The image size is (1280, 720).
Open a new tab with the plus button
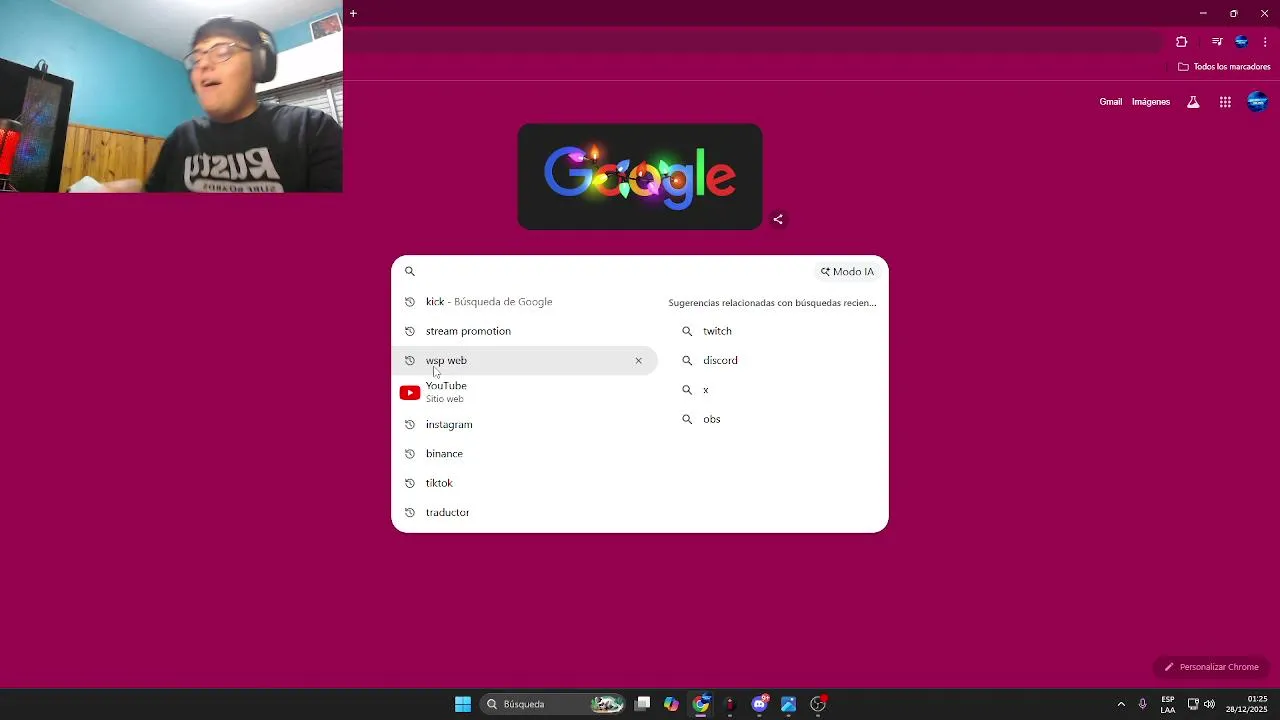point(353,13)
